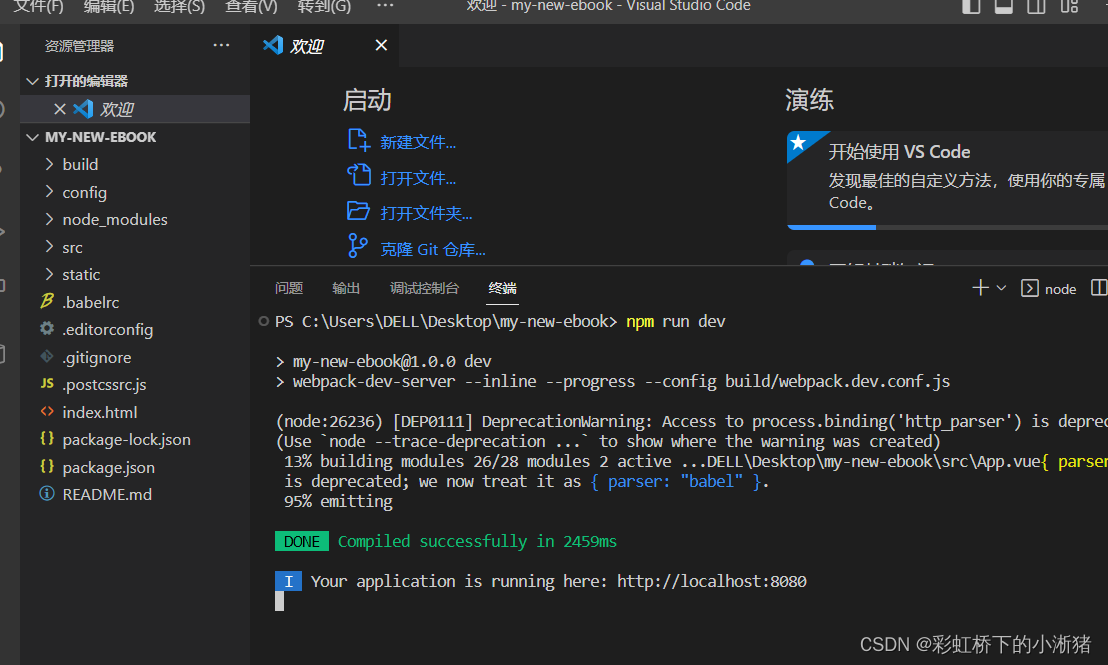Click the star badge on the walkthrough card

tap(798, 143)
